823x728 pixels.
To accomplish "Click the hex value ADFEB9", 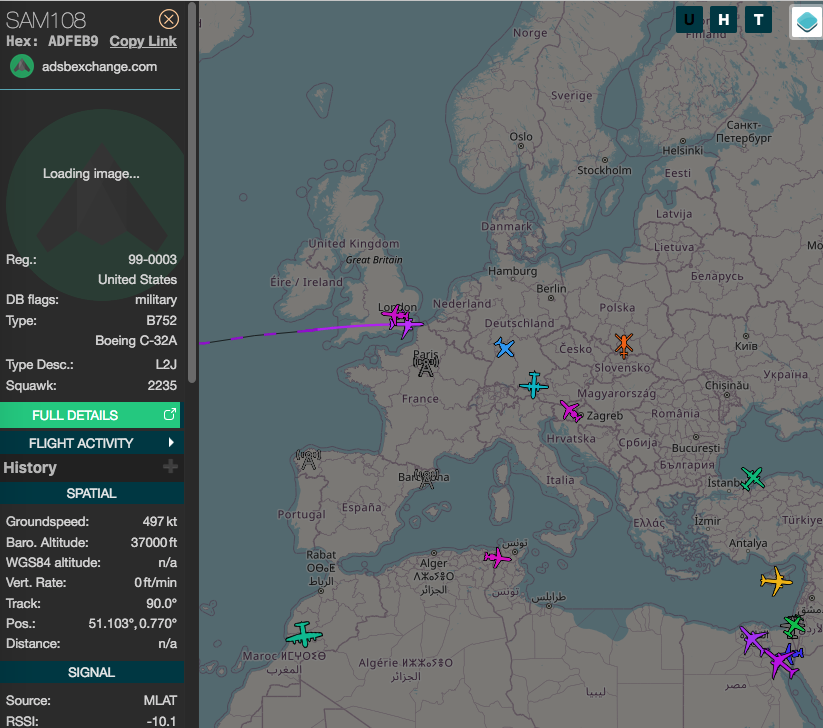I will coord(73,41).
